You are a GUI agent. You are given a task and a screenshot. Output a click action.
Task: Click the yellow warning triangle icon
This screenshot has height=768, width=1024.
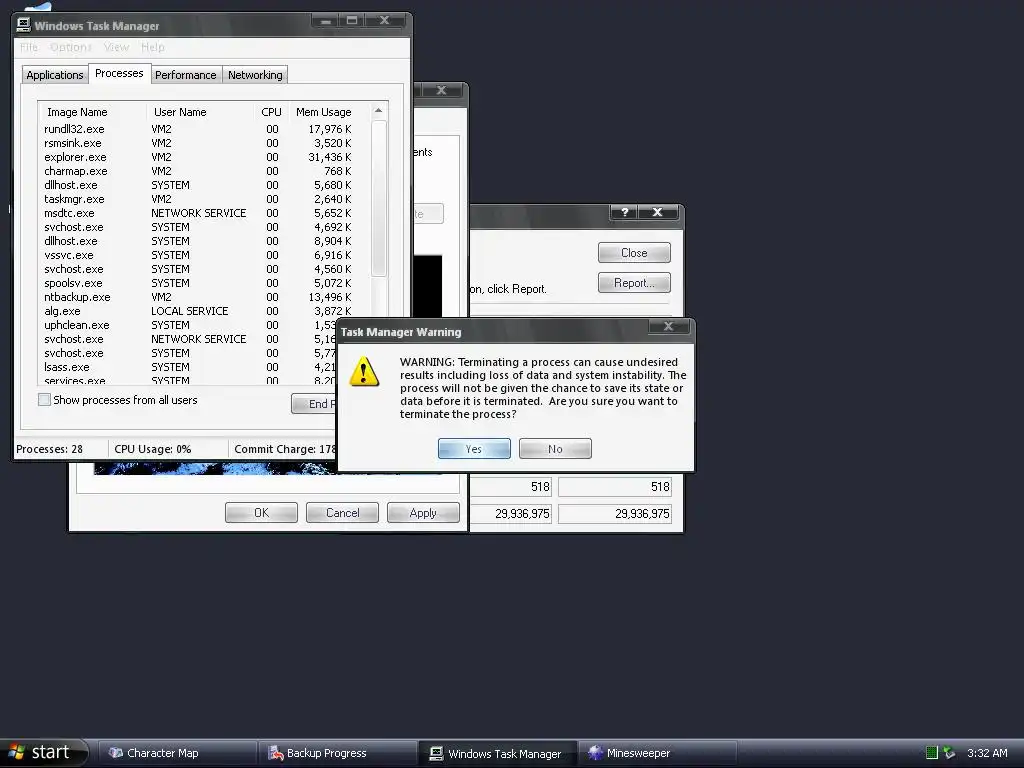[x=364, y=372]
